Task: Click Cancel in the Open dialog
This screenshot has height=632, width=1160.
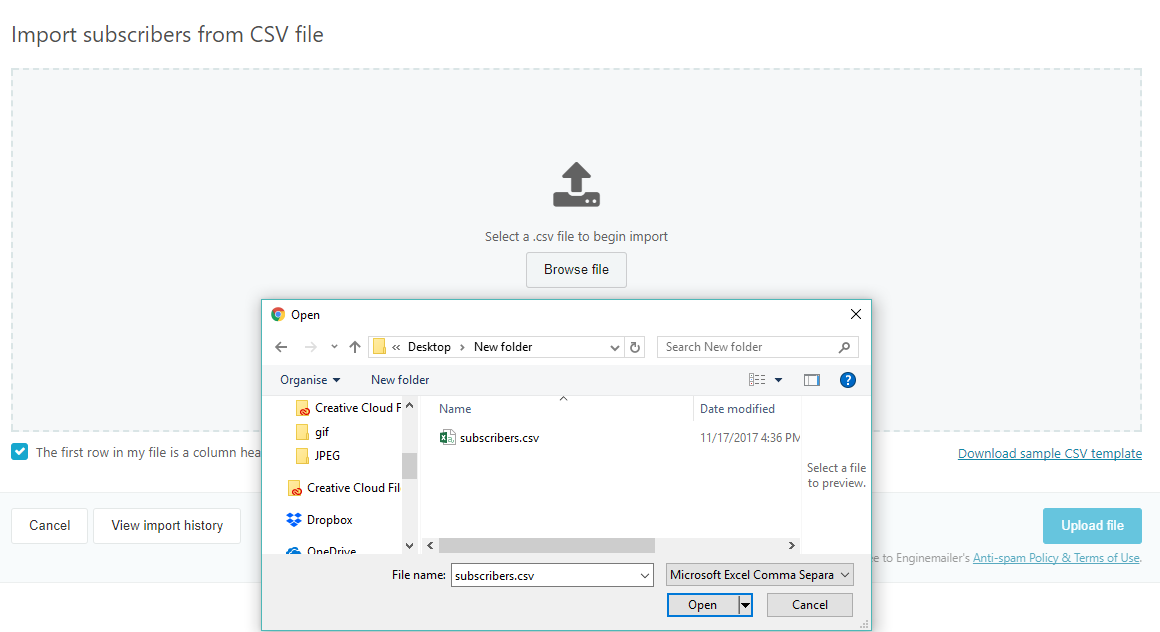Action: click(810, 605)
